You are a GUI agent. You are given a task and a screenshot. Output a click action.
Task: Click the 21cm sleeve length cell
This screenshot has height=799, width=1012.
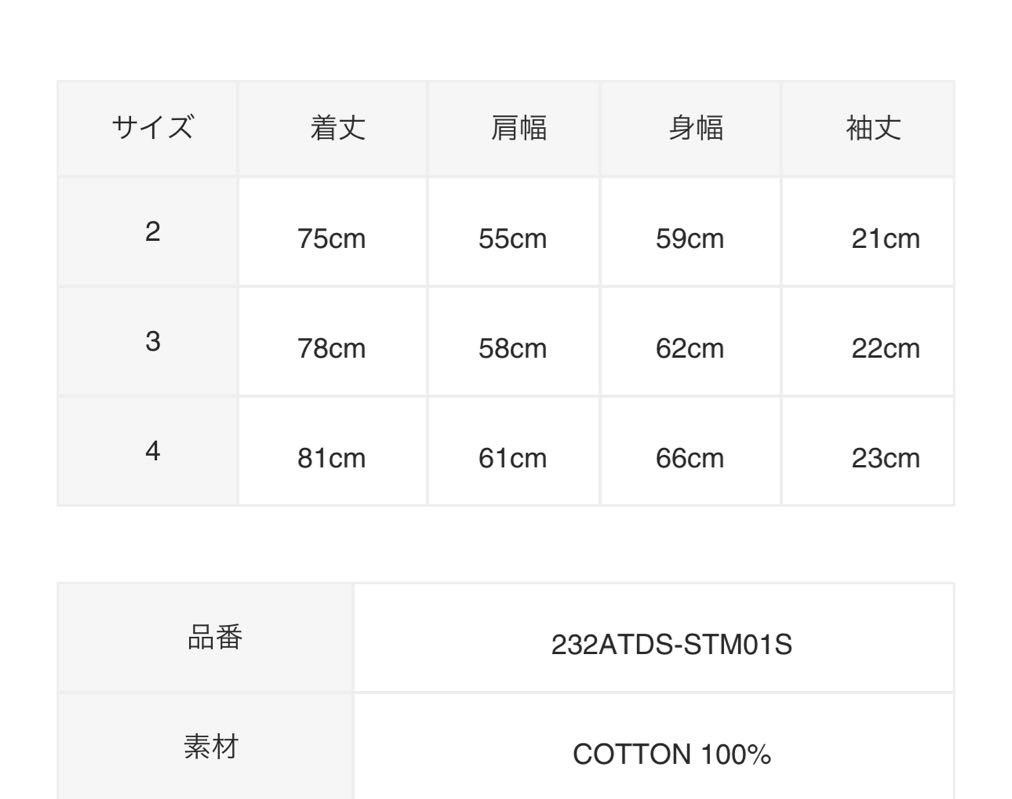[868, 232]
